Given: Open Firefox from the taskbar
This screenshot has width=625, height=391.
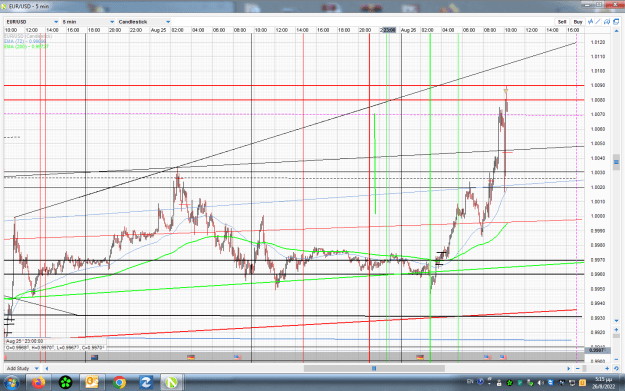Looking at the screenshot, I should (39, 383).
